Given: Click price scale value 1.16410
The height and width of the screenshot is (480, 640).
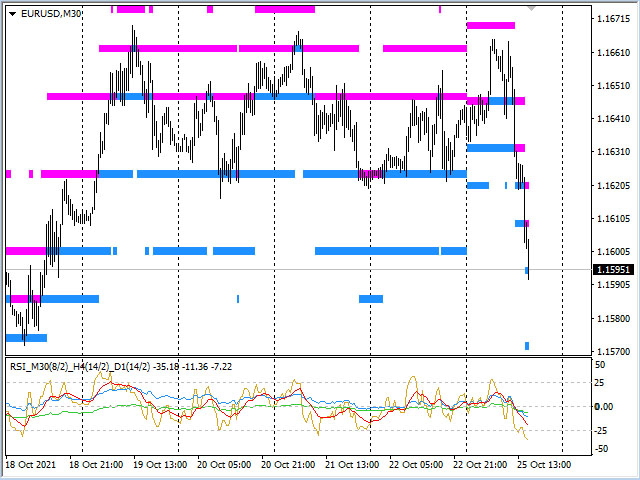Looking at the screenshot, I should pyautogui.click(x=613, y=119).
